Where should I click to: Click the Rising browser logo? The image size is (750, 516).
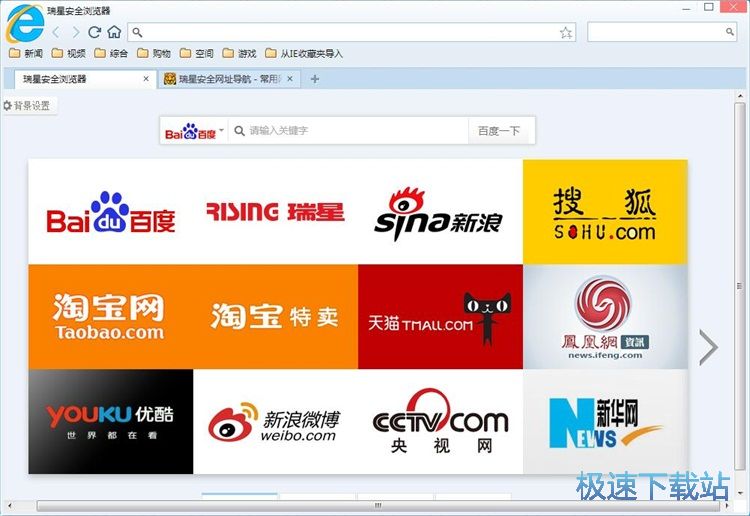pos(24,23)
